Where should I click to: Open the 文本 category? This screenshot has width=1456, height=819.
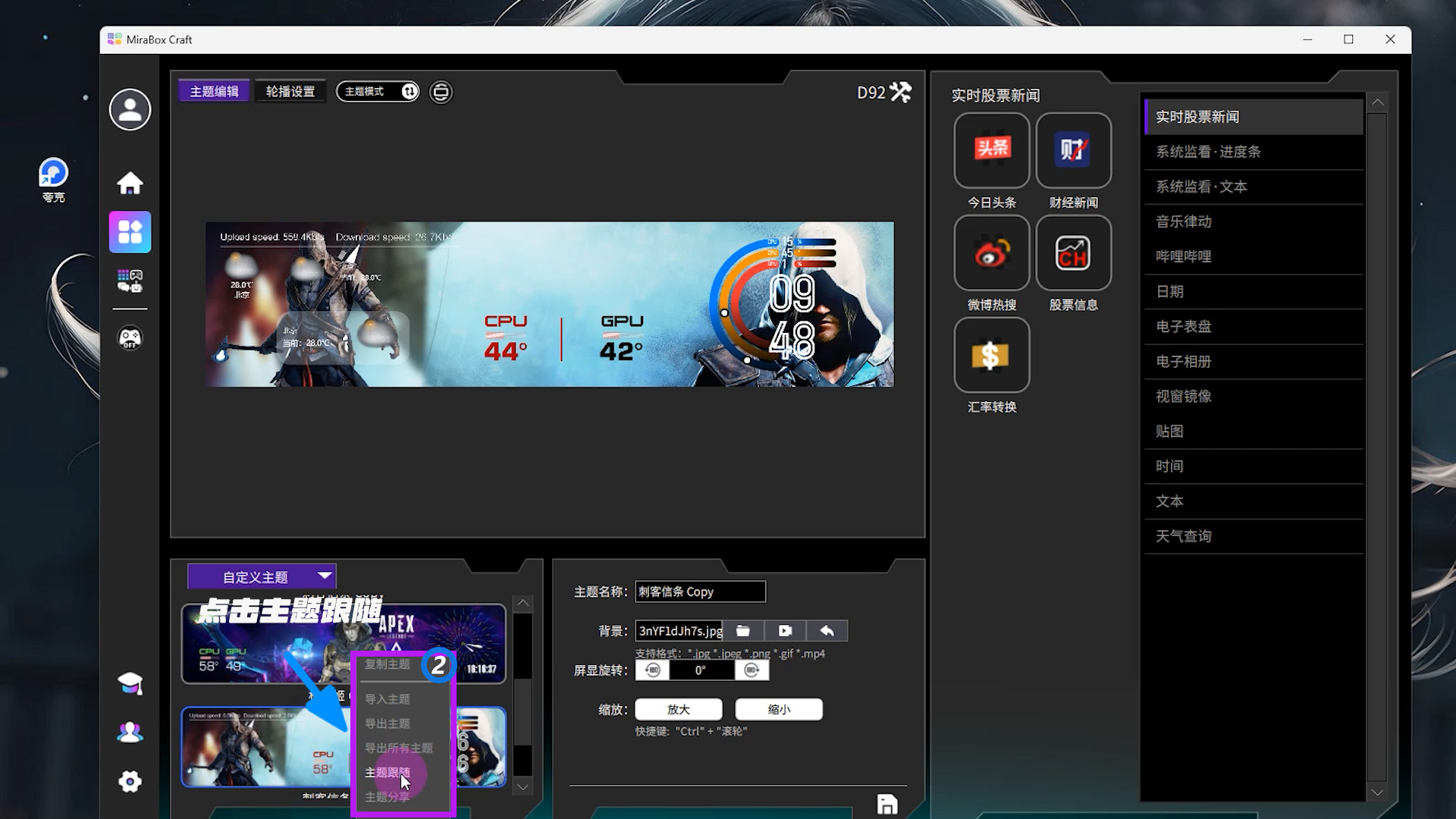tap(1254, 501)
